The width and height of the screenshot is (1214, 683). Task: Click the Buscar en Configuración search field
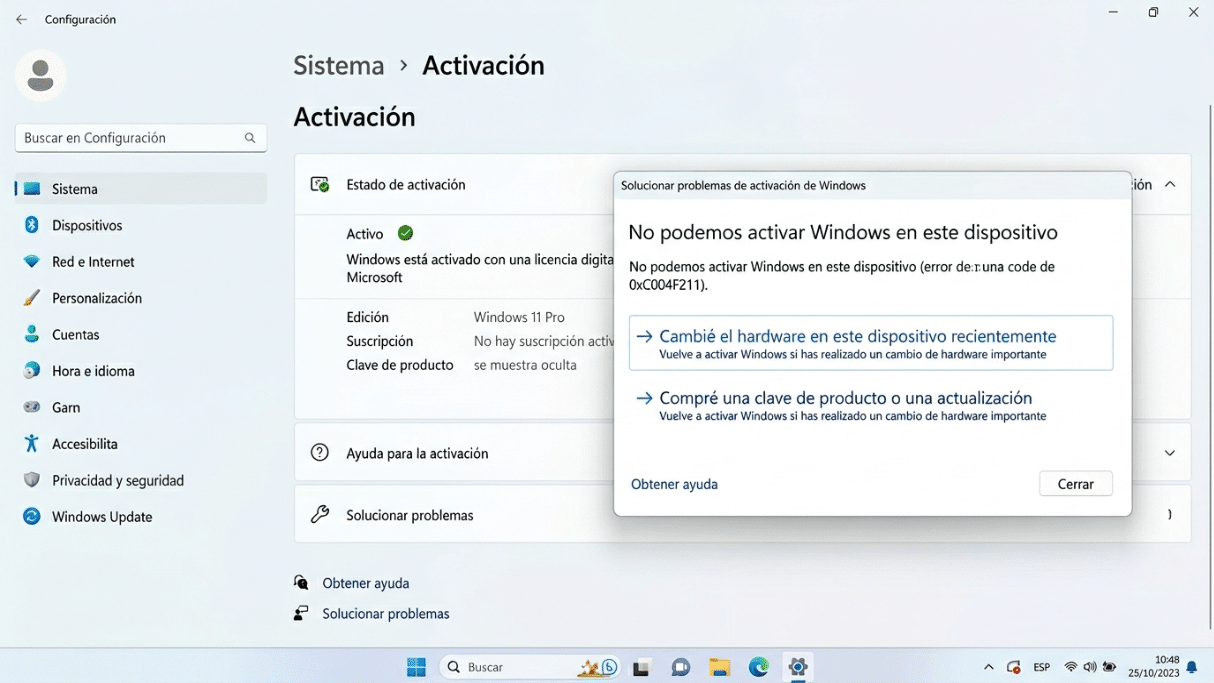coord(141,138)
